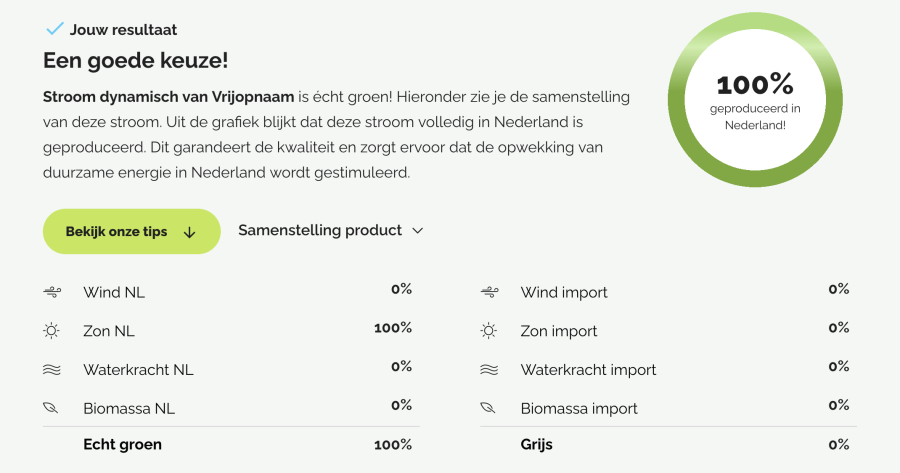Click the chevron next to Samenstelling product
The width and height of the screenshot is (900, 473).
(x=418, y=231)
